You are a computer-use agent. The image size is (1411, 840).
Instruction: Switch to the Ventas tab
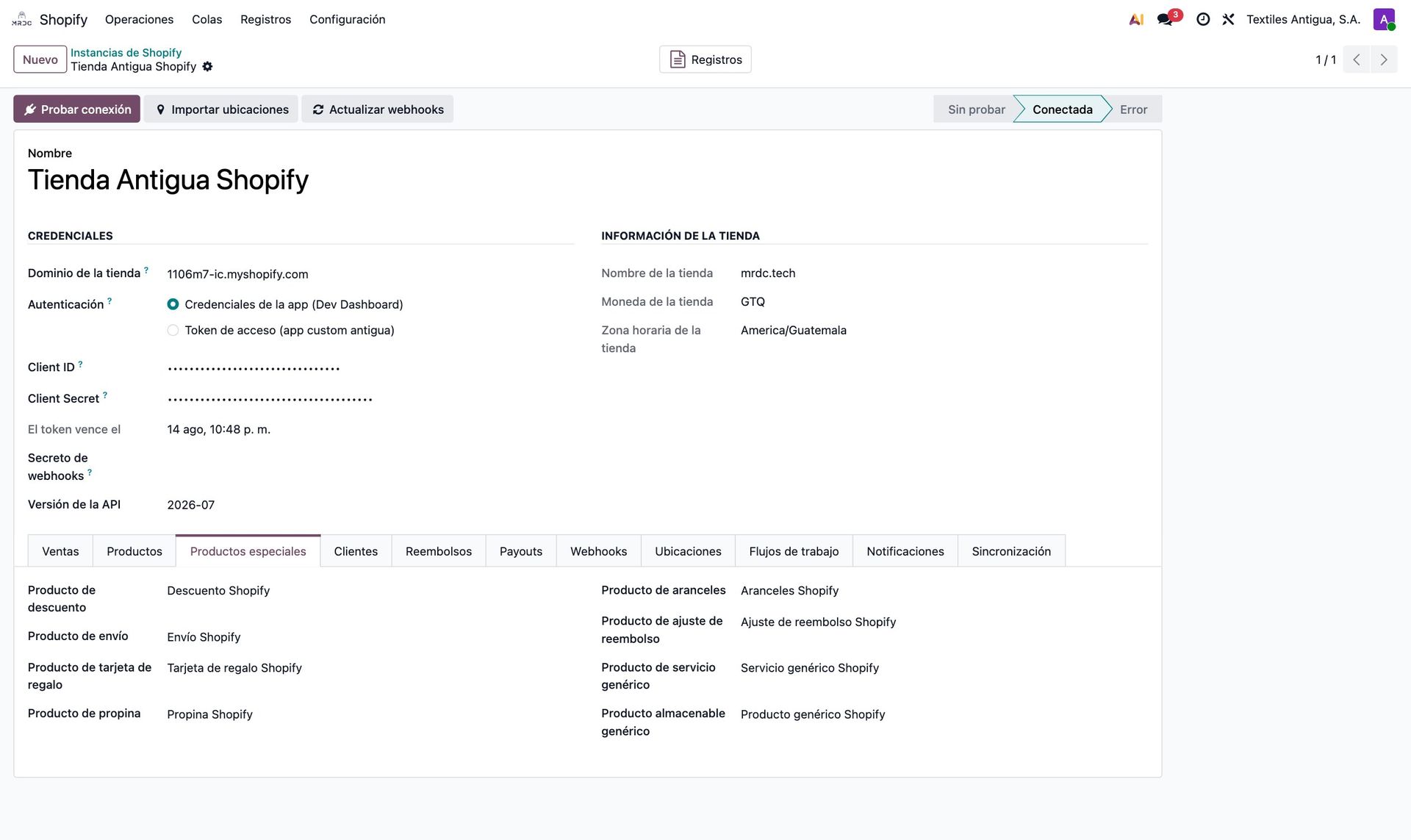tap(60, 551)
